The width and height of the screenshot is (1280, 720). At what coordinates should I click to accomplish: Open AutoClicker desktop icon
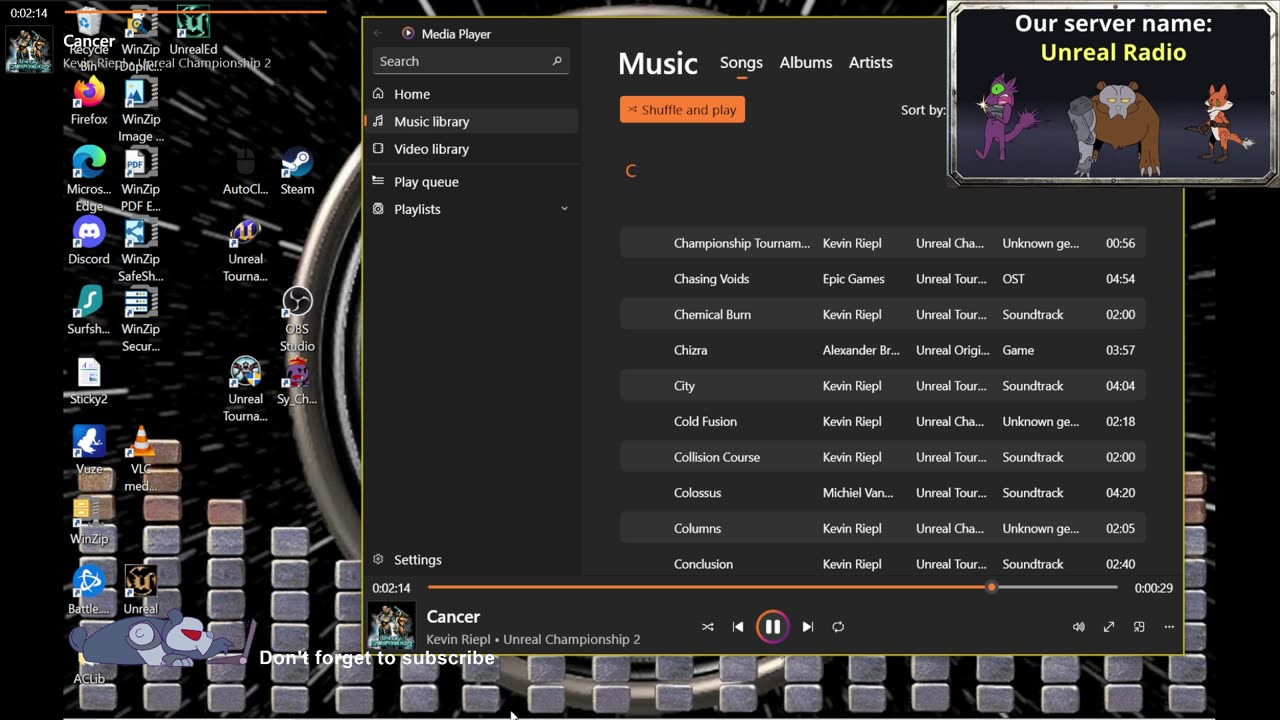coord(245,172)
